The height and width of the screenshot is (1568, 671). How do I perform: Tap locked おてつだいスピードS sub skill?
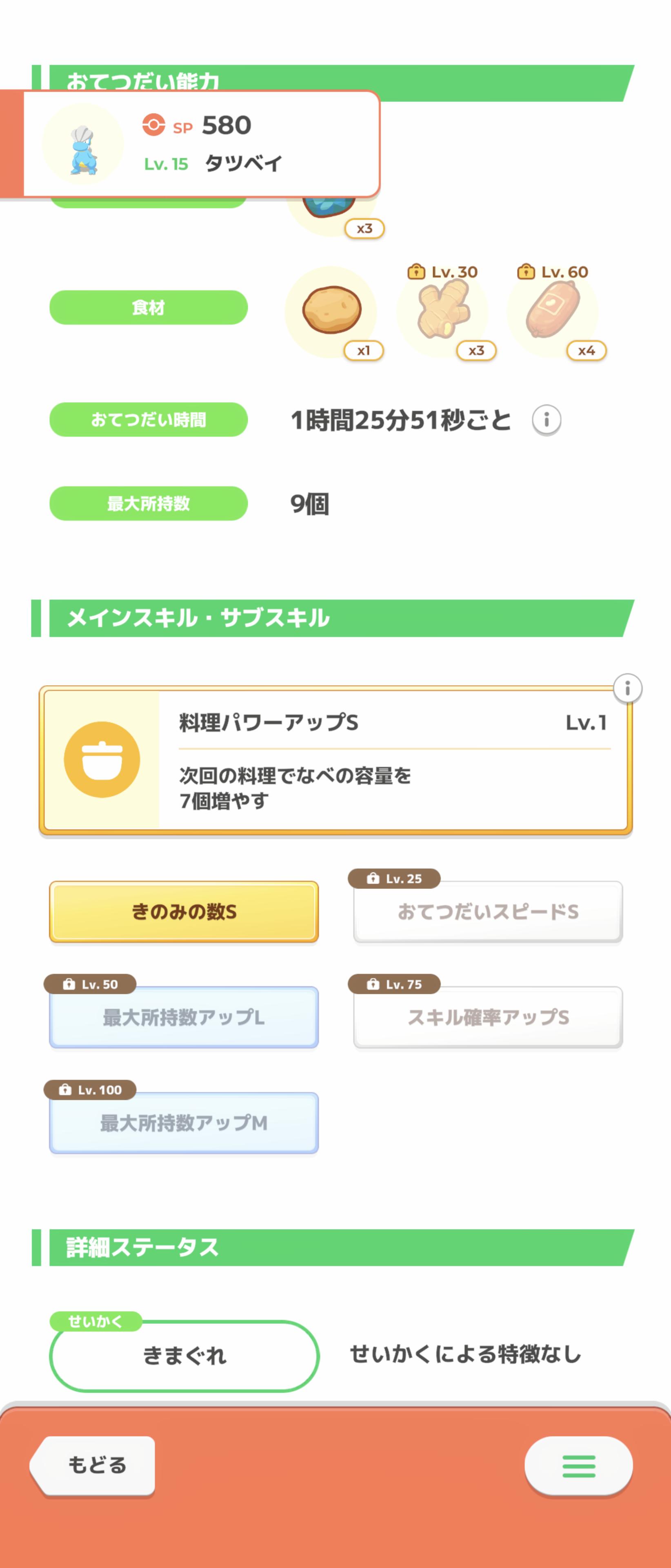click(487, 911)
